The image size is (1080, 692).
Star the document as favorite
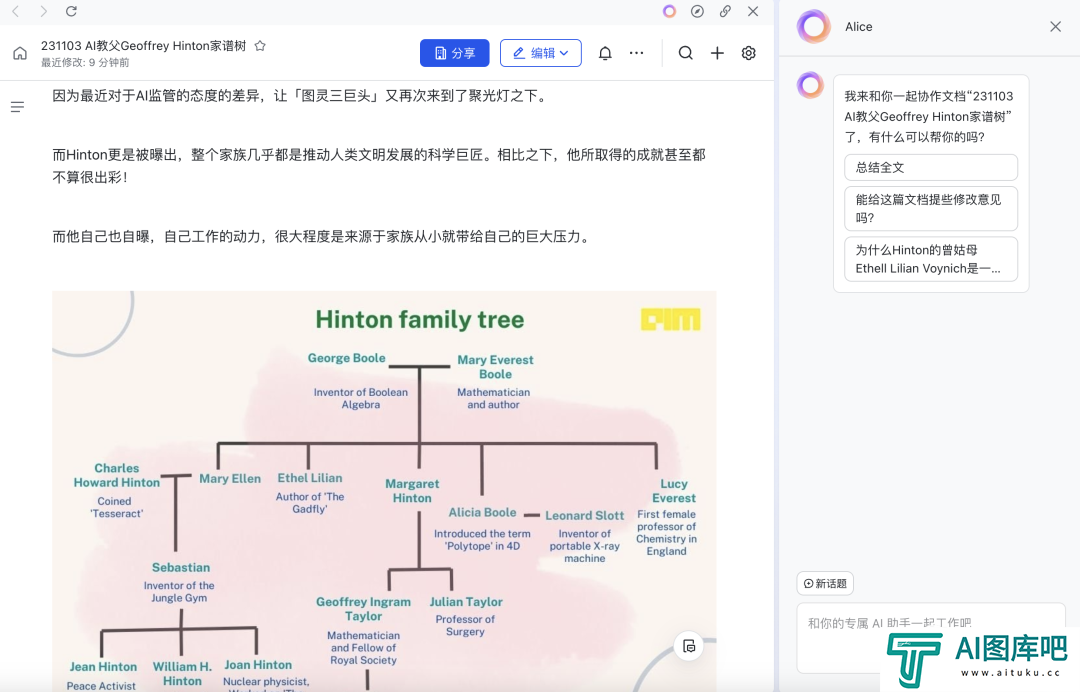260,45
